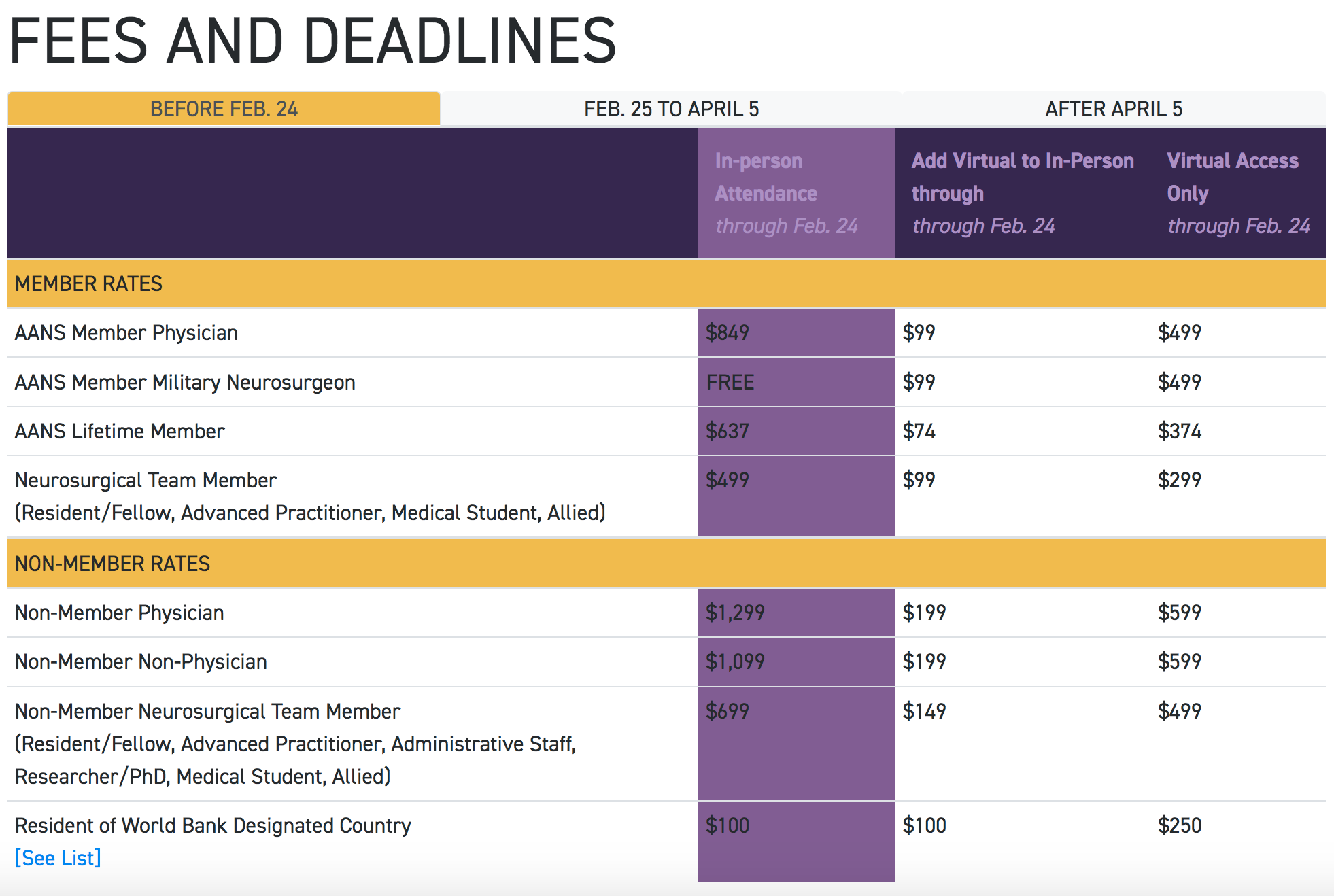The width and height of the screenshot is (1334, 896).
Task: Click the $637 in-person fee
Action: pyautogui.click(x=728, y=432)
